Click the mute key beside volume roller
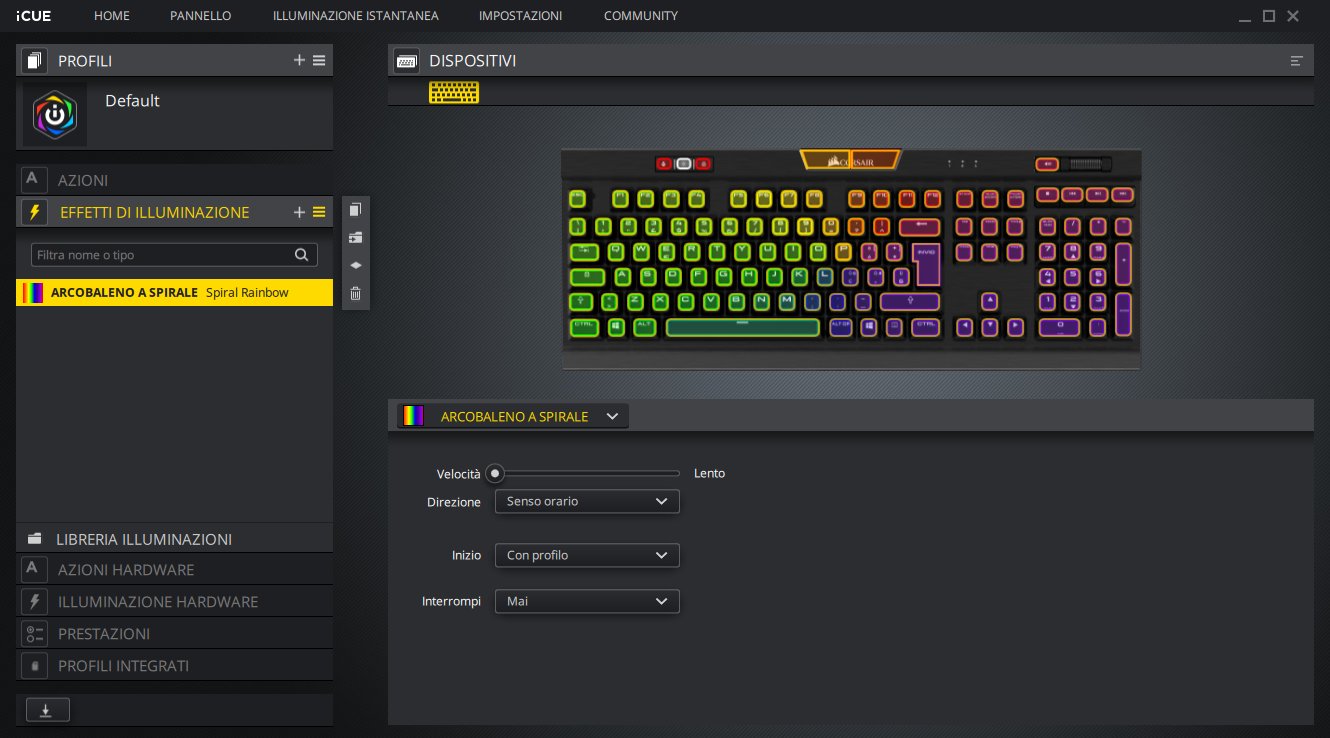Viewport: 1330px width, 738px height. [x=1047, y=164]
